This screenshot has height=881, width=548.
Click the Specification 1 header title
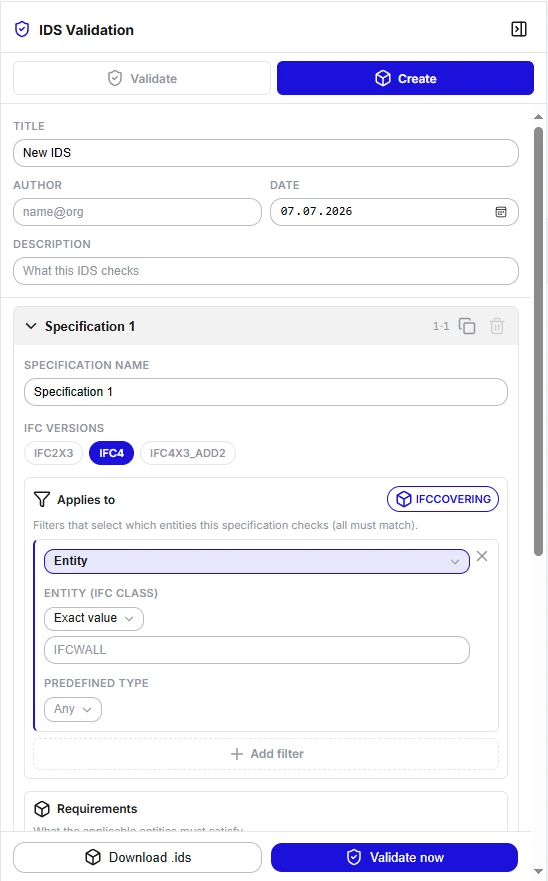[x=90, y=326]
